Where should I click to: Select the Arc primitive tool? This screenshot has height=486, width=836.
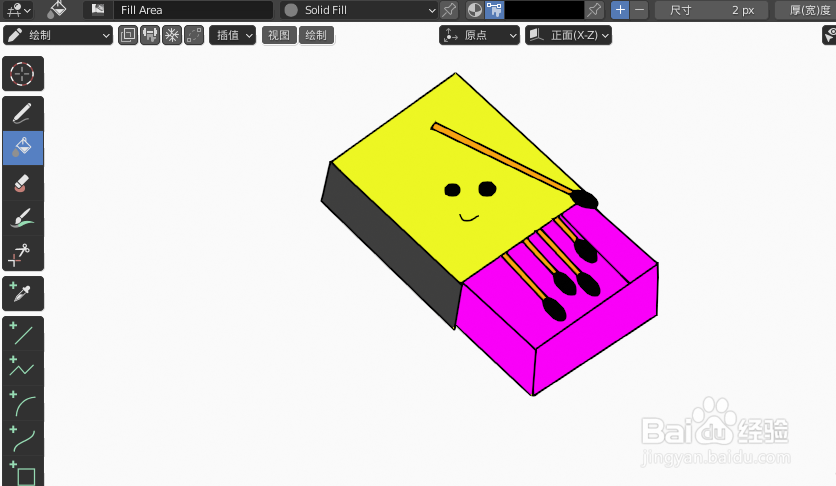[x=22, y=403]
